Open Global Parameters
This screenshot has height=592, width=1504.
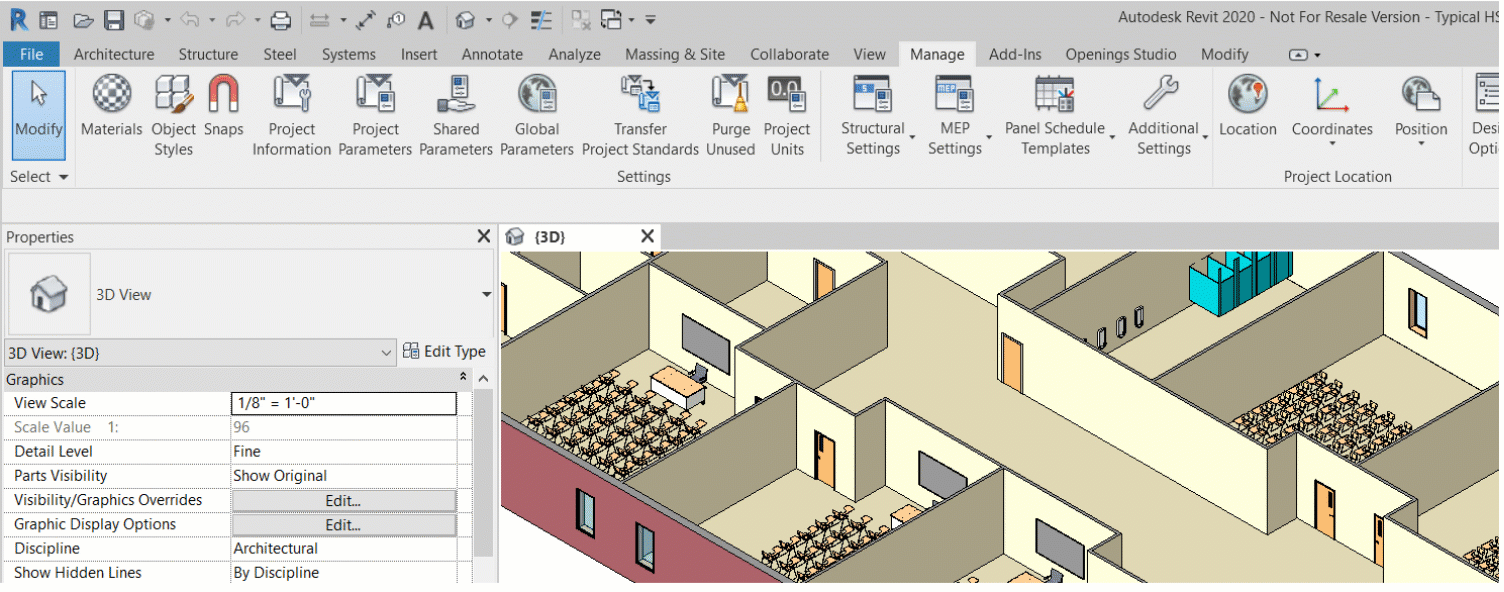click(x=536, y=104)
